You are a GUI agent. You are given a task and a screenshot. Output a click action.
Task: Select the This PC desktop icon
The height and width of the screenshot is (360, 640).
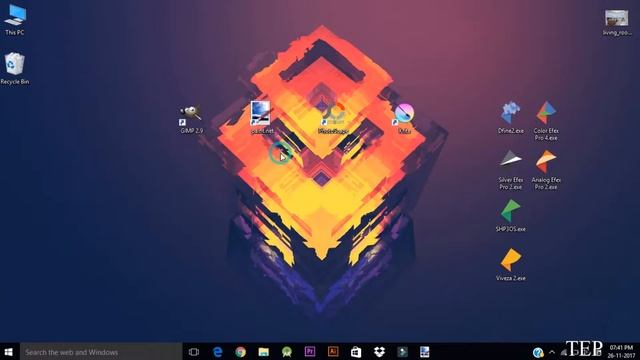(15, 20)
